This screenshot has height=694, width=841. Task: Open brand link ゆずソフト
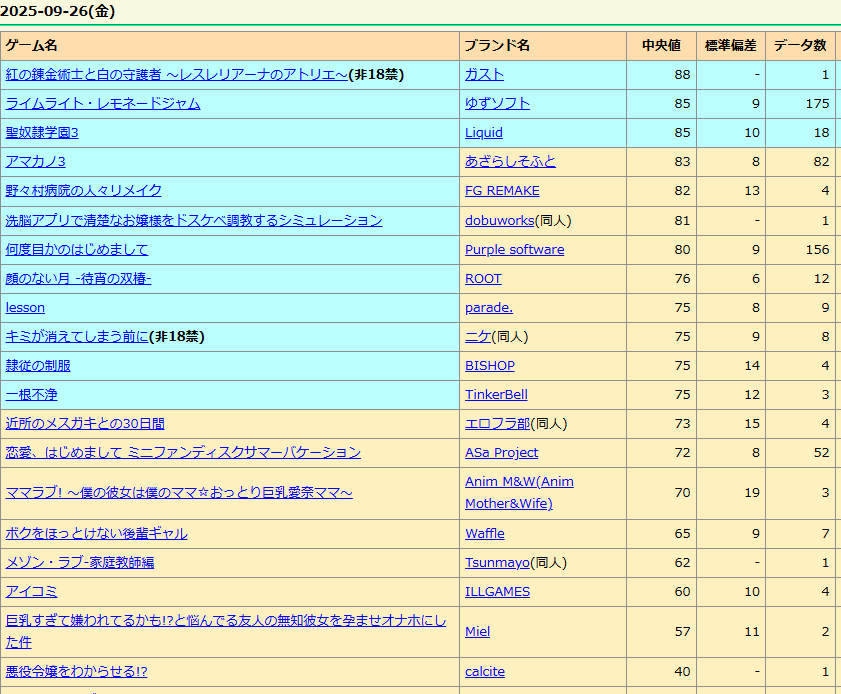497,104
